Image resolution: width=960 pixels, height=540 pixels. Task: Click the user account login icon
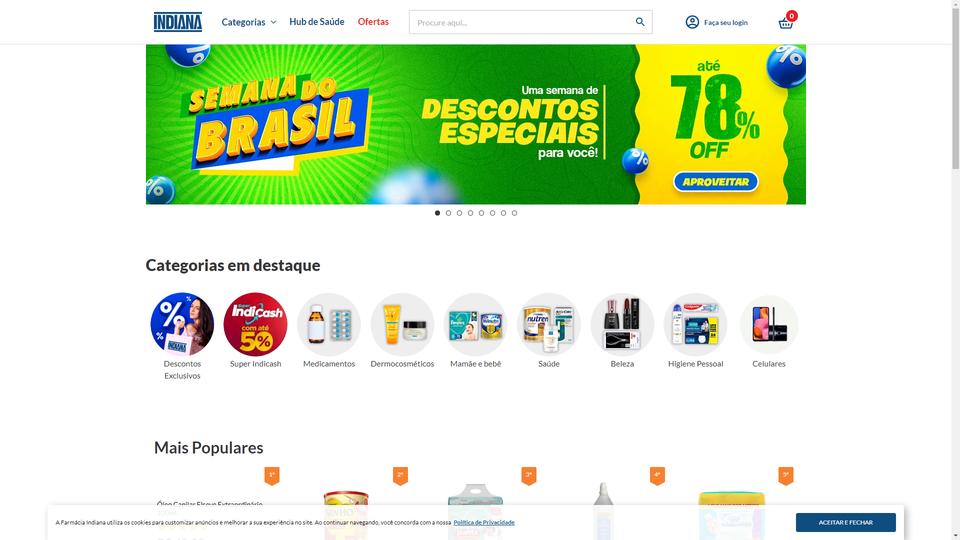click(x=692, y=22)
